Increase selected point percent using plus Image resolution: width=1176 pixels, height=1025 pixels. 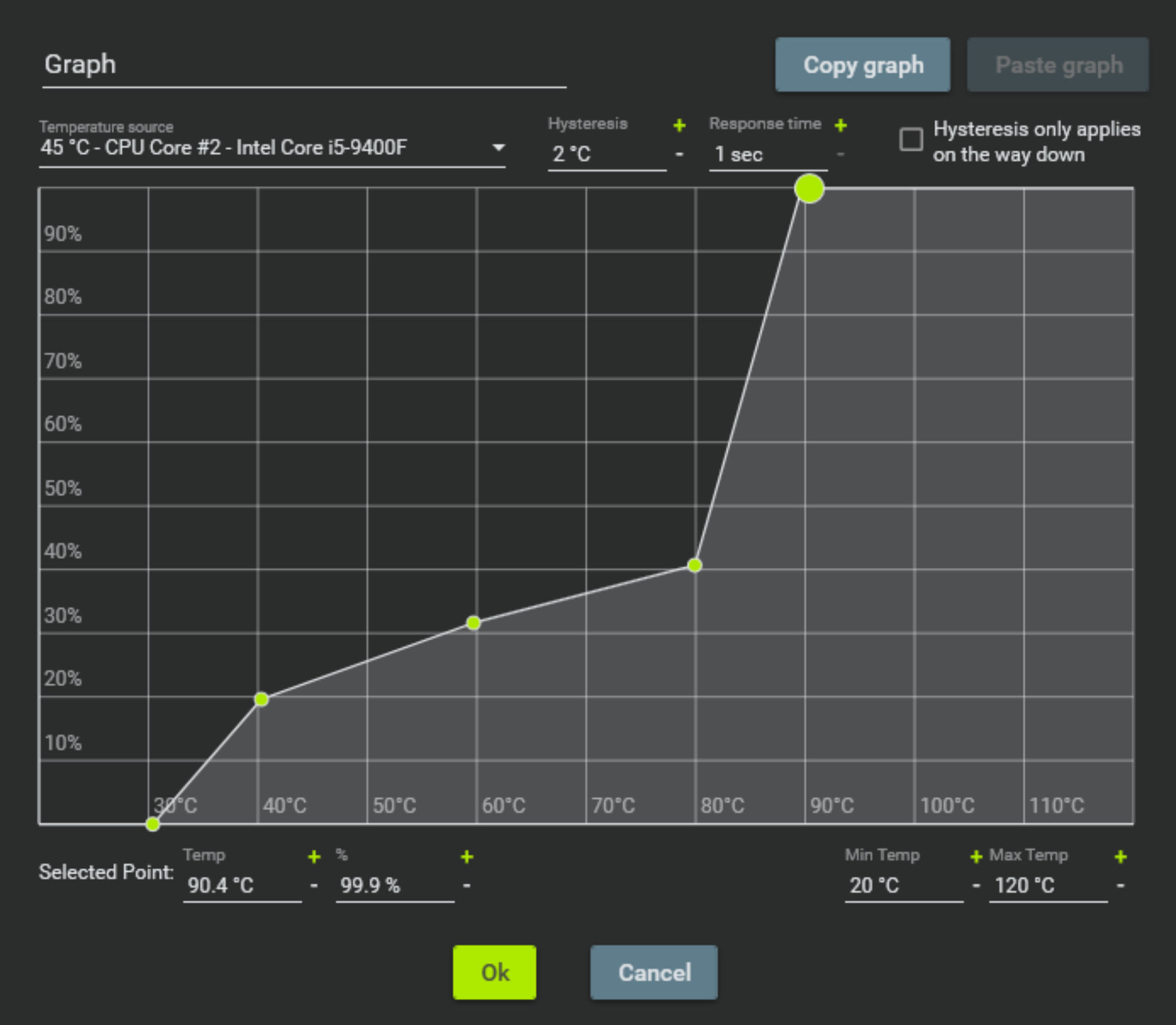click(x=467, y=857)
